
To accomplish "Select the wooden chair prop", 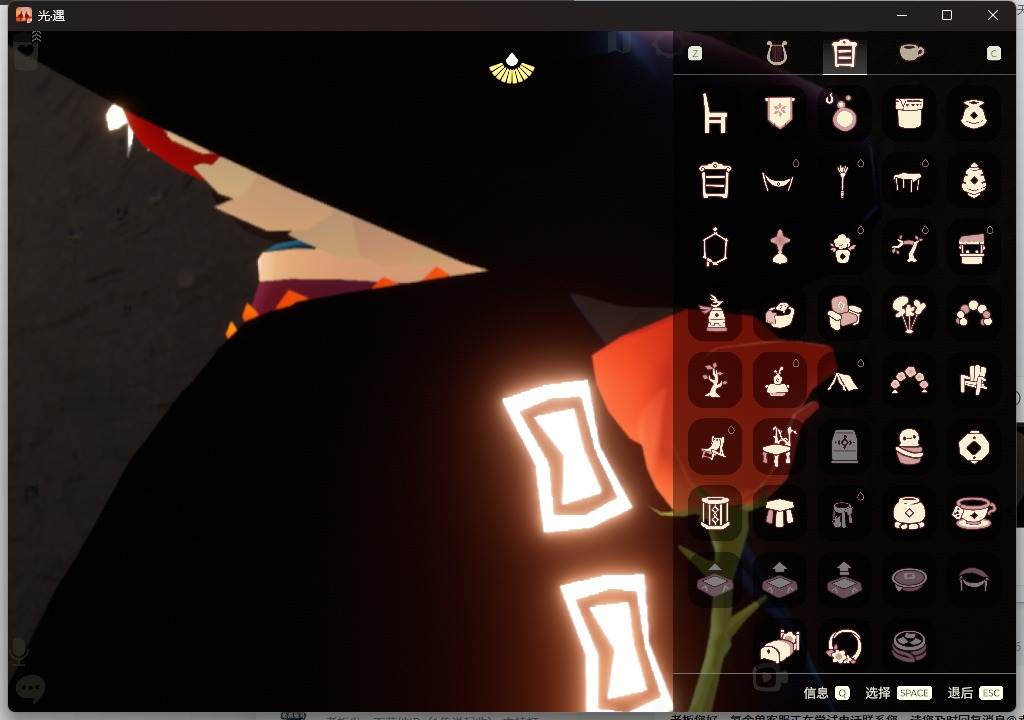I will pos(714,113).
